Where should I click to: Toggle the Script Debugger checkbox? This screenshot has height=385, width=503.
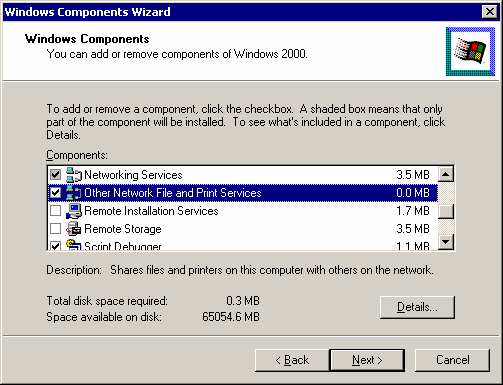pyautogui.click(x=55, y=246)
